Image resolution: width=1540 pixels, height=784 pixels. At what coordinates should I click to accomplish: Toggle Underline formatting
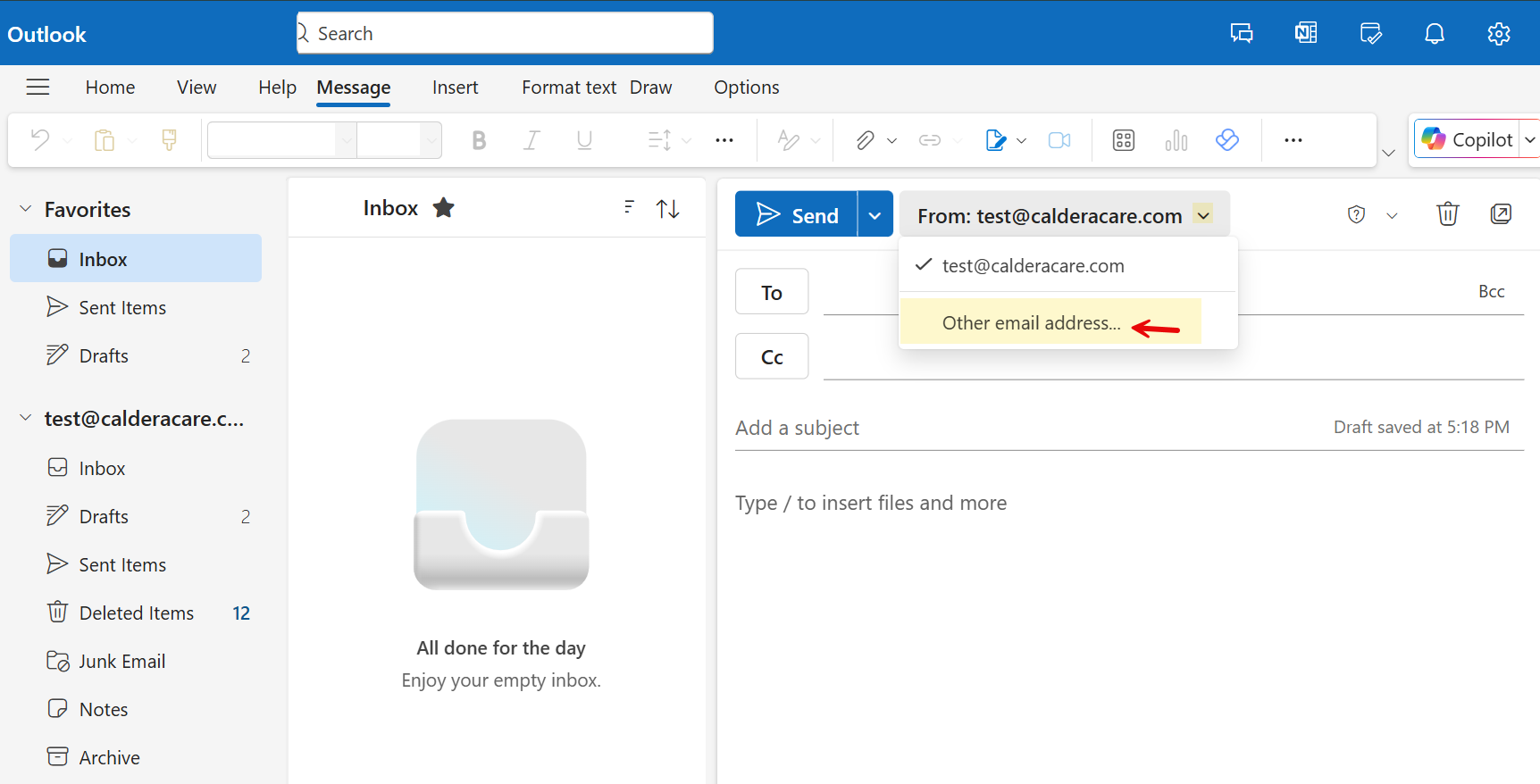tap(584, 140)
